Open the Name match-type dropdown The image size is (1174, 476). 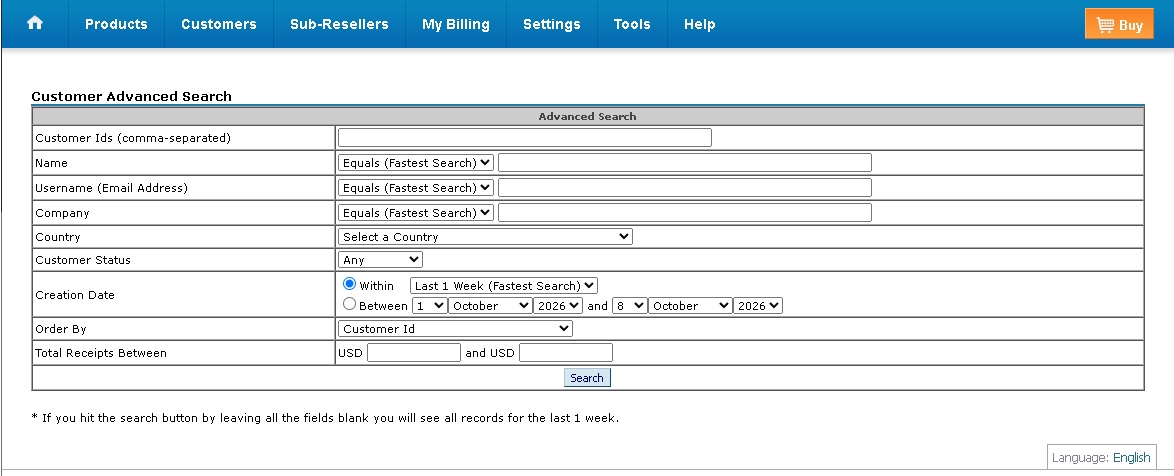416,162
